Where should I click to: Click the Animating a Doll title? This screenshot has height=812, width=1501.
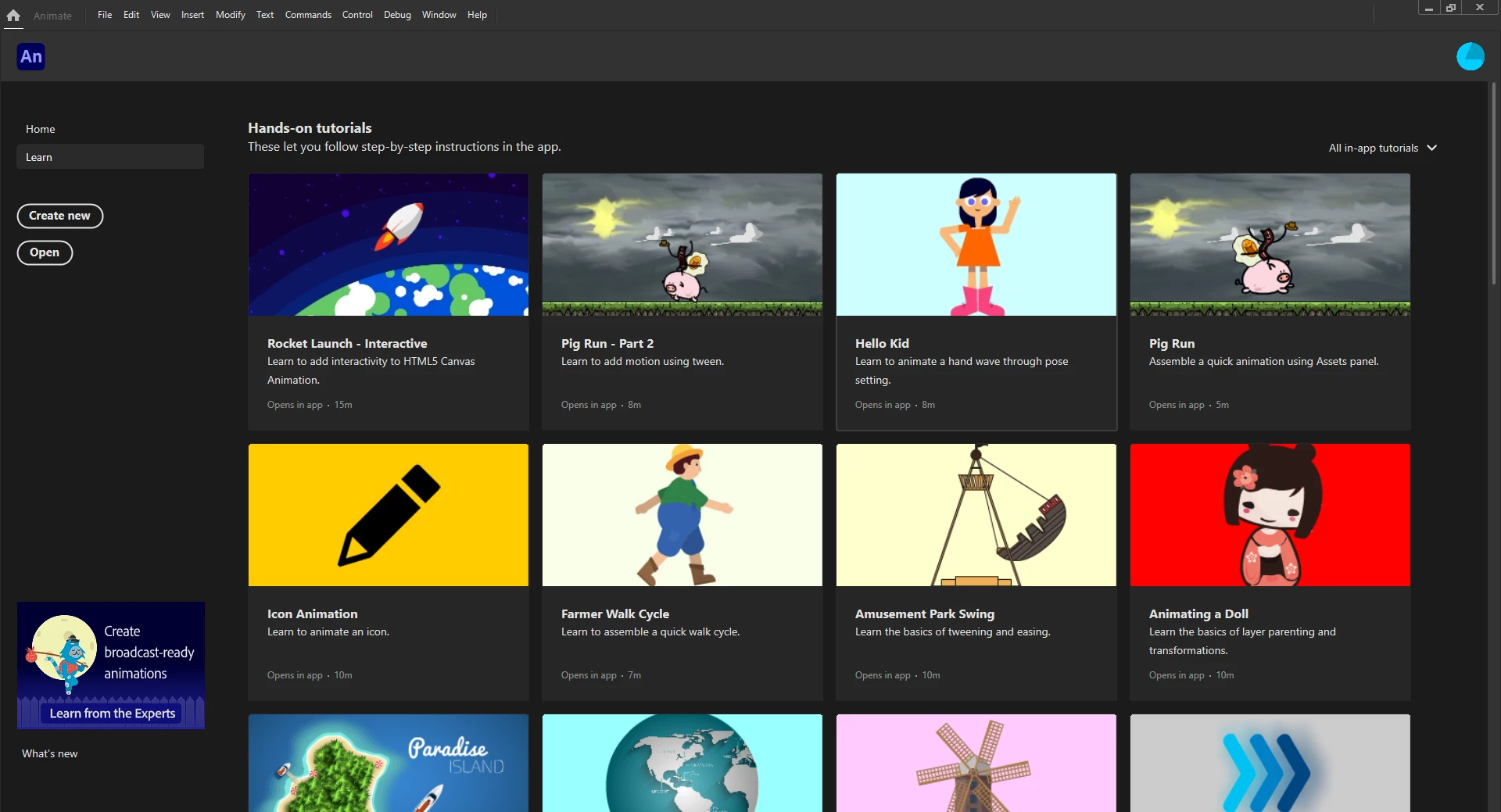click(x=1198, y=613)
